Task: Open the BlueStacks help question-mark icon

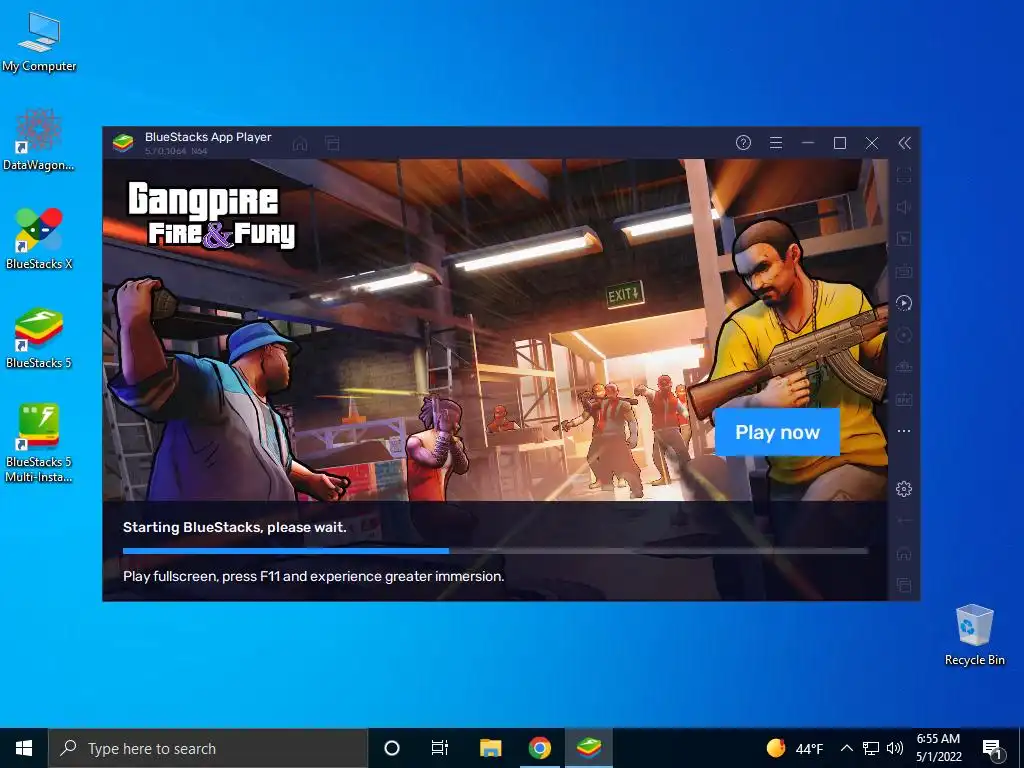Action: [x=743, y=142]
